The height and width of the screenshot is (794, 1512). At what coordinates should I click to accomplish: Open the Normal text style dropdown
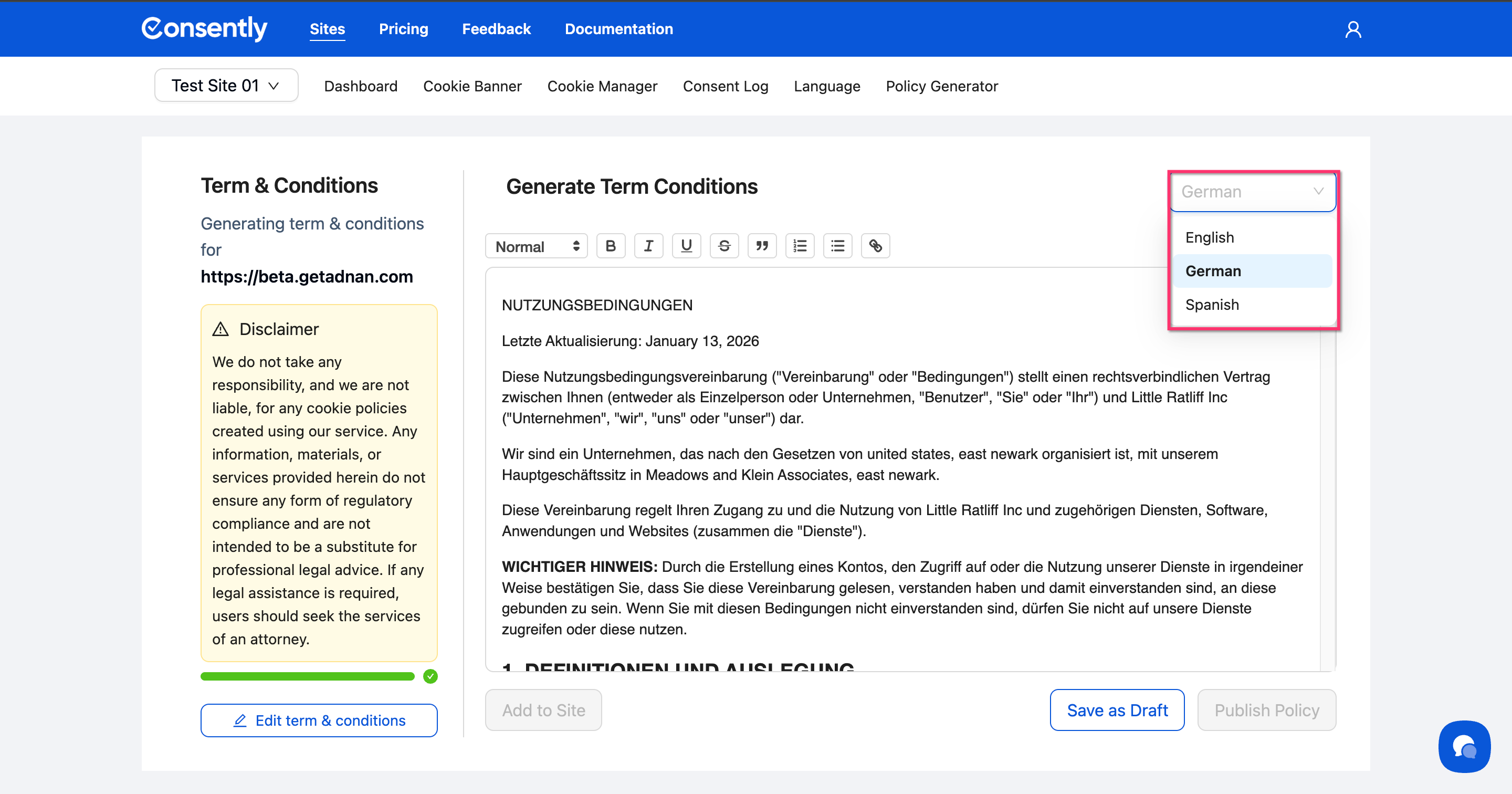pyautogui.click(x=536, y=246)
